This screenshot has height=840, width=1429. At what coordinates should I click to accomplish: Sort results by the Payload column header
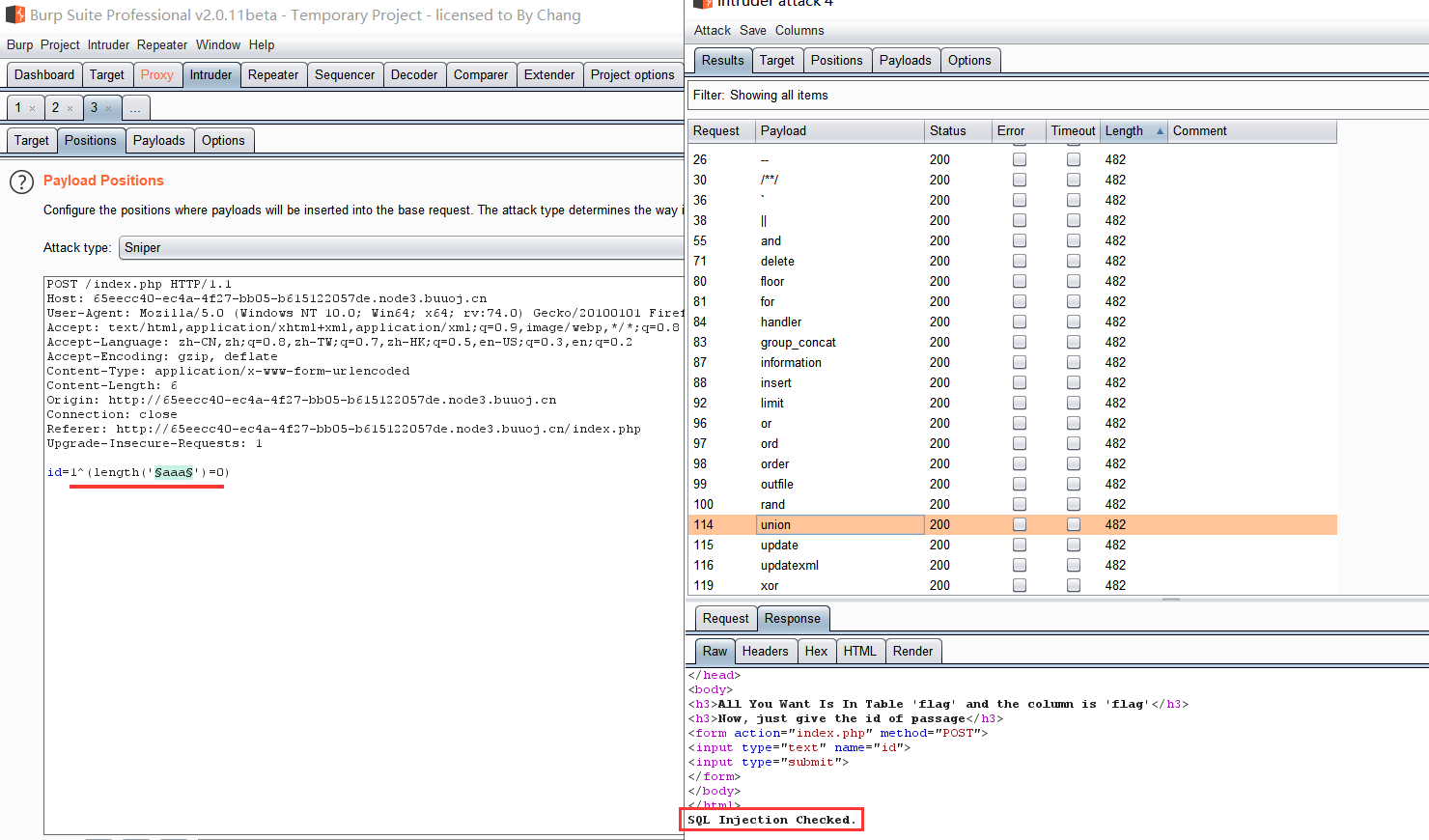pos(840,131)
